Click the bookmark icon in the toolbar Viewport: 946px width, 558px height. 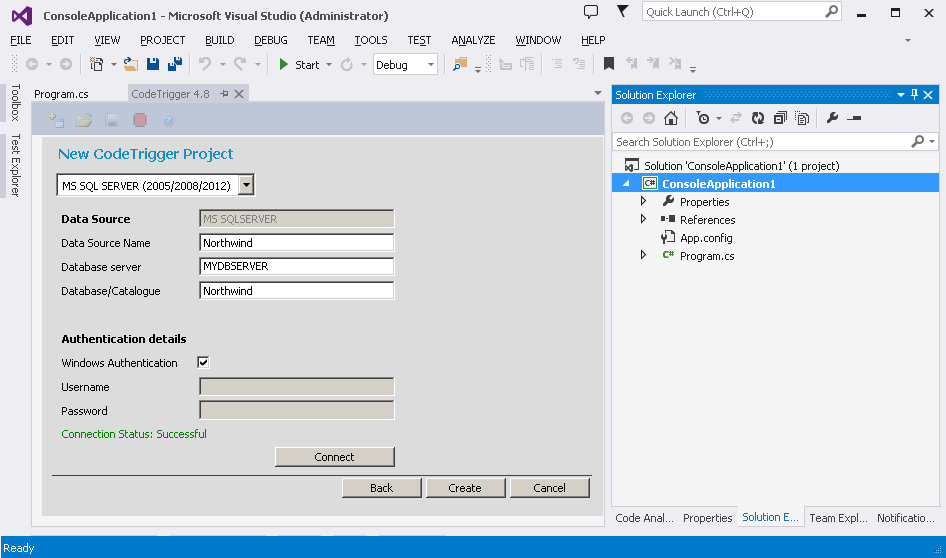click(x=609, y=65)
